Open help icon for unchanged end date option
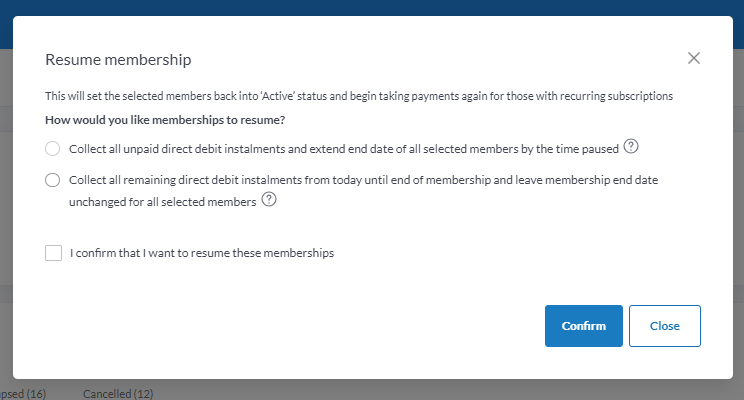Screen dimensions: 744x400 [269, 199]
